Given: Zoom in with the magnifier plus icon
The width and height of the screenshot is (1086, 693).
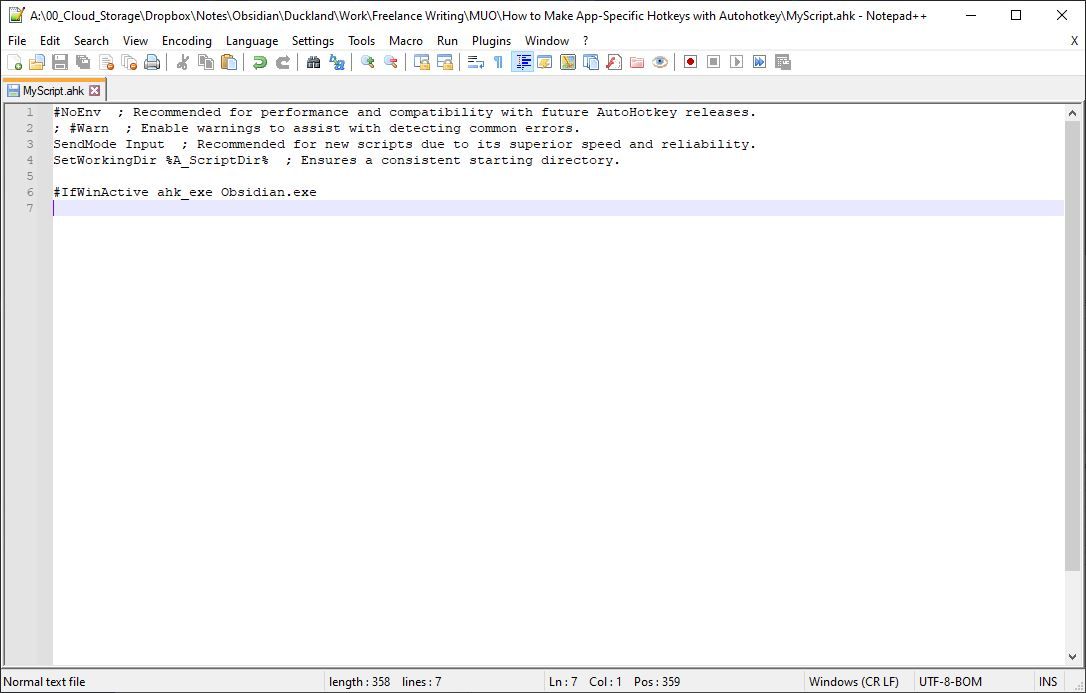Looking at the screenshot, I should [368, 62].
